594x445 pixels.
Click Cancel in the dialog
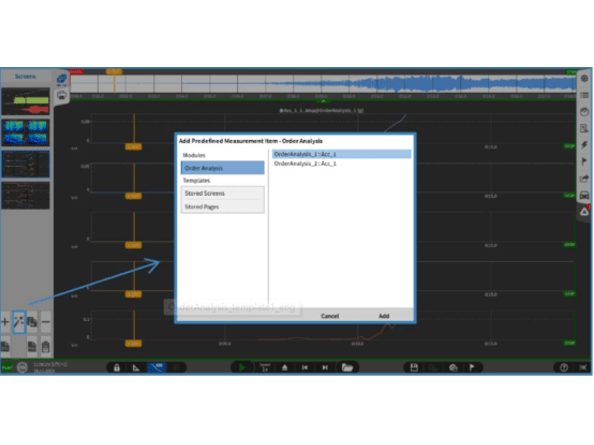pyautogui.click(x=330, y=316)
